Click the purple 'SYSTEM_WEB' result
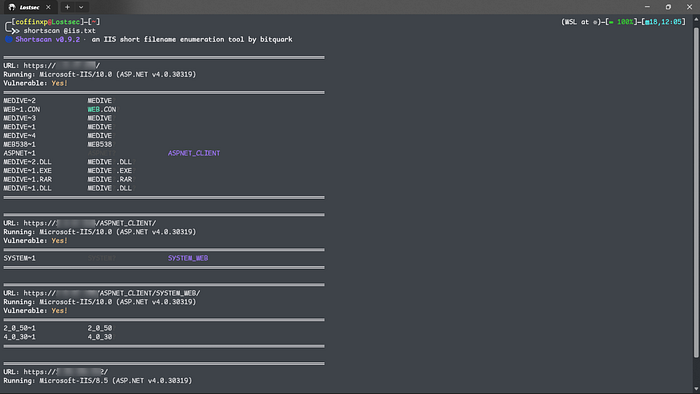The height and width of the screenshot is (394, 700). coord(188,258)
